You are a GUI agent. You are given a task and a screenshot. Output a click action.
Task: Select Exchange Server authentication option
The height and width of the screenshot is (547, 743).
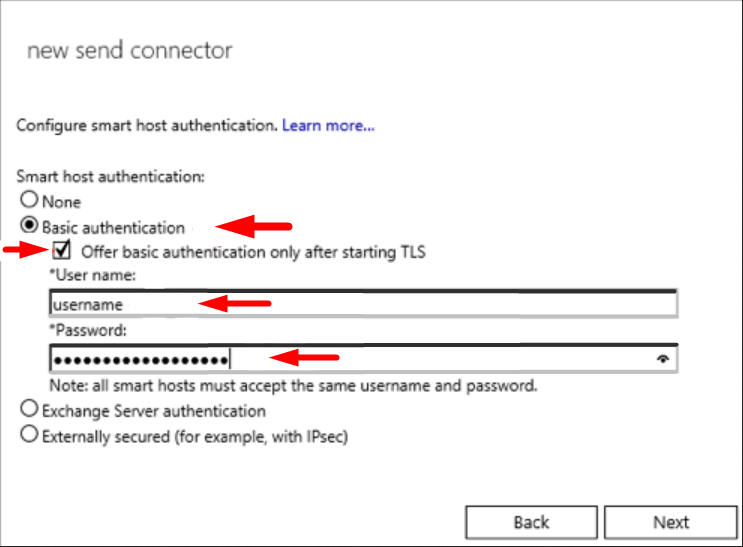pyautogui.click(x=29, y=409)
